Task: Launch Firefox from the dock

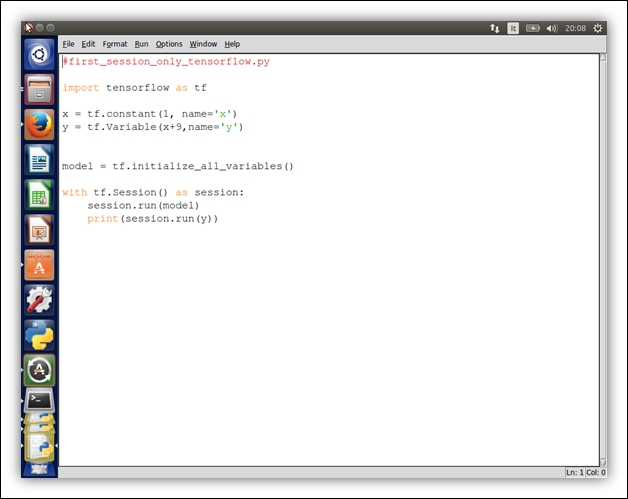Action: [39, 125]
